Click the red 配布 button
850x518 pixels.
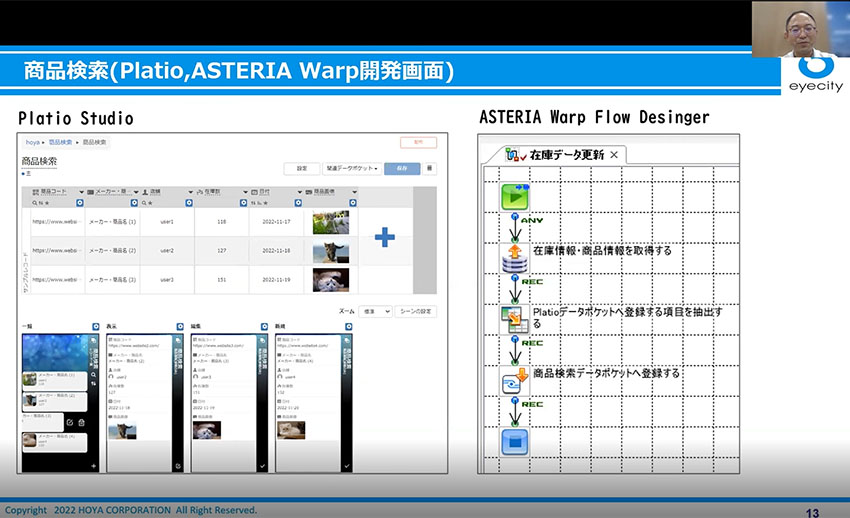418,143
